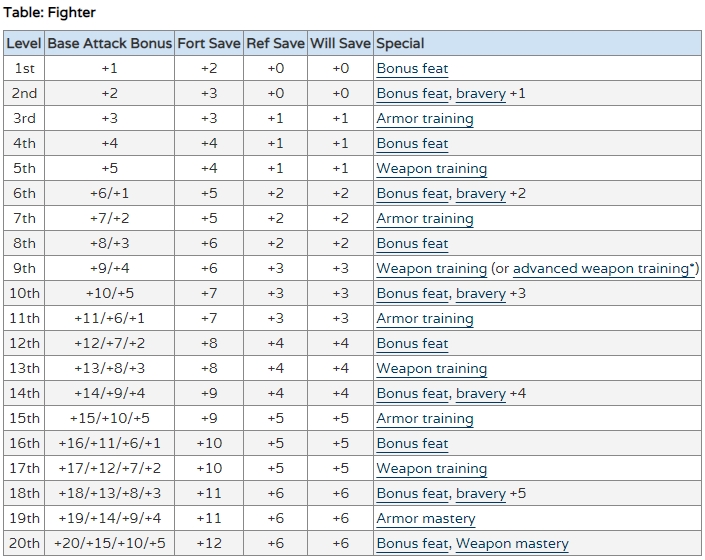Open bravery link in 2nd level row
The height and width of the screenshot is (560, 705).
tap(480, 94)
